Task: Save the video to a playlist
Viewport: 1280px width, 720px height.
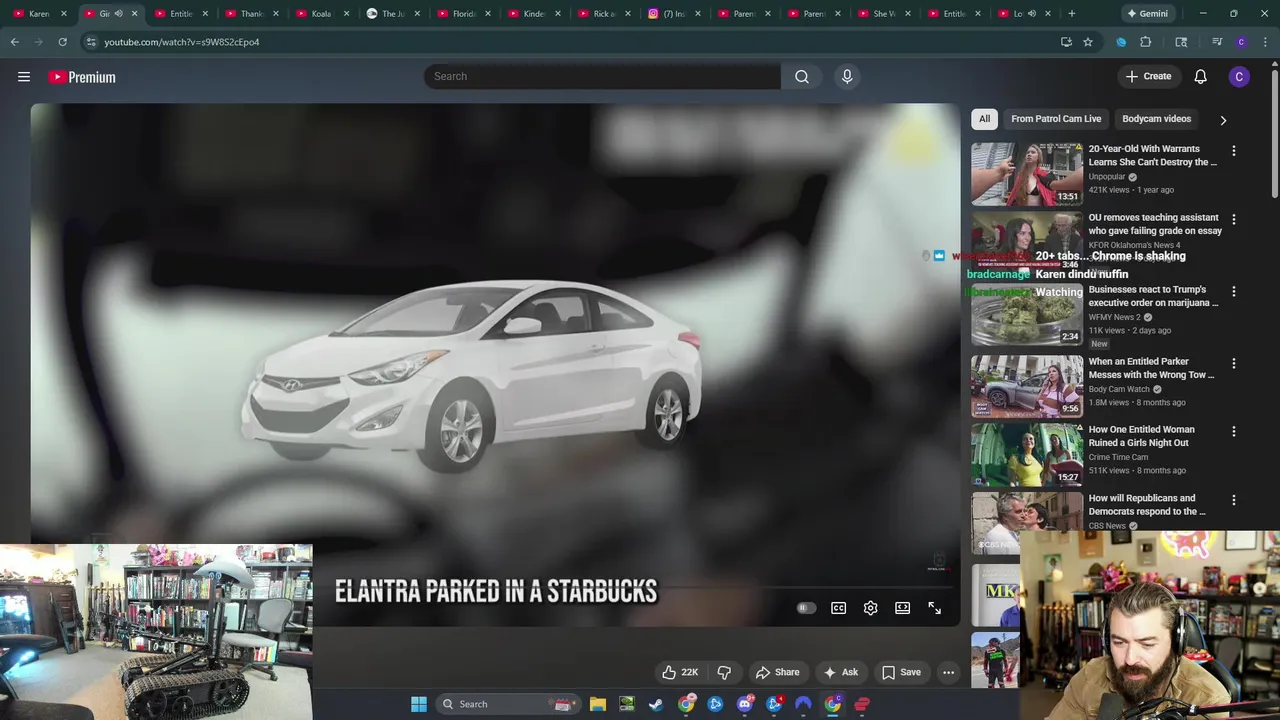Action: (901, 672)
